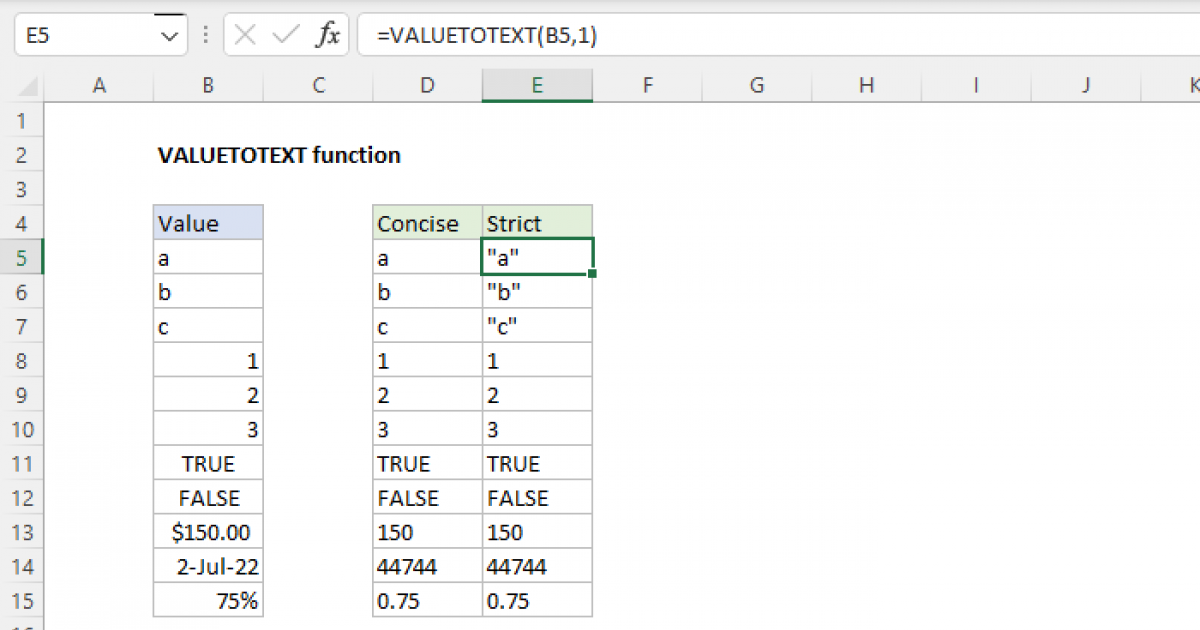Select row 5 header
The height and width of the screenshot is (630, 1200).
click(22, 258)
